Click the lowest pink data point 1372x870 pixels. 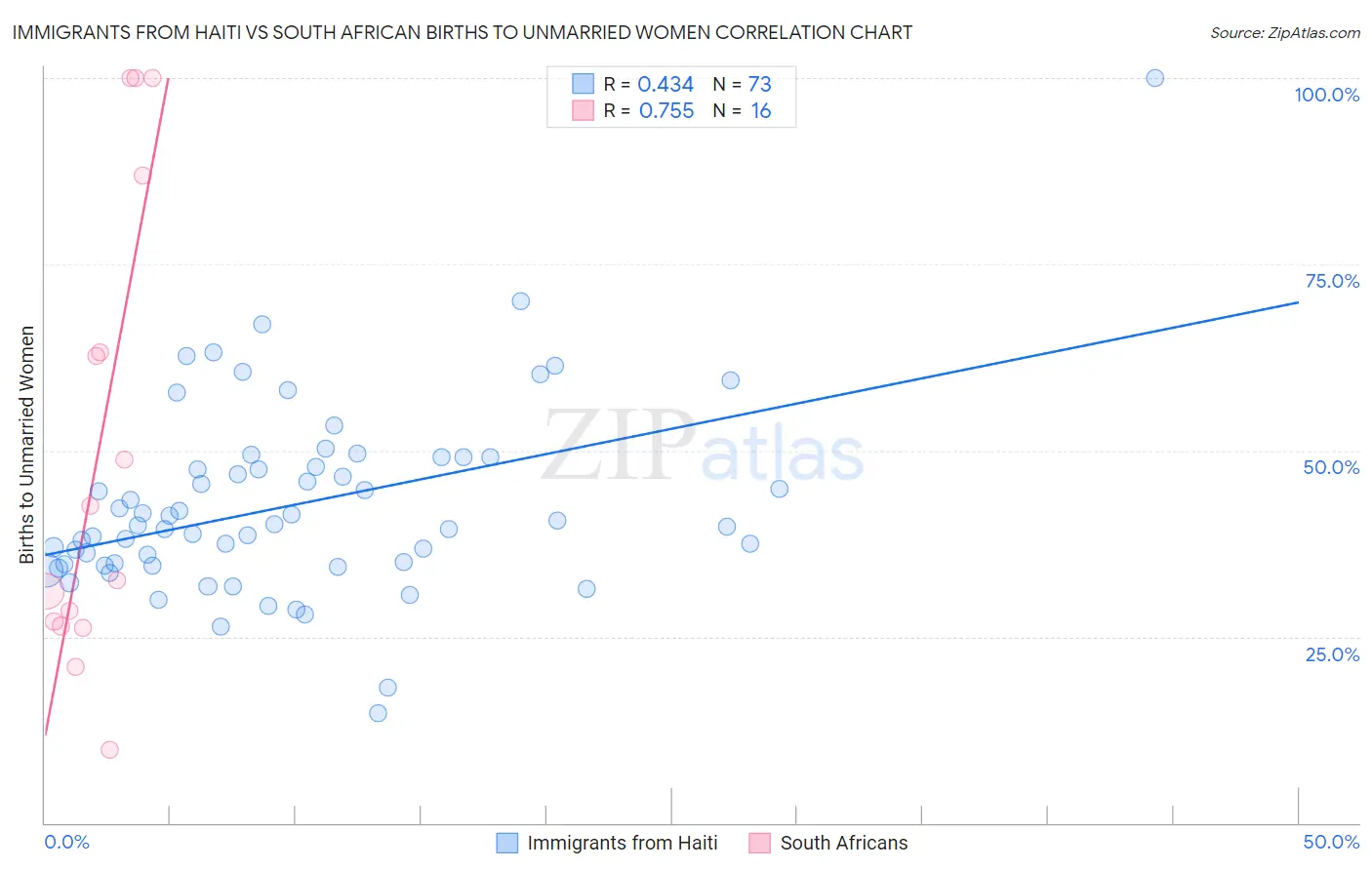(x=109, y=749)
